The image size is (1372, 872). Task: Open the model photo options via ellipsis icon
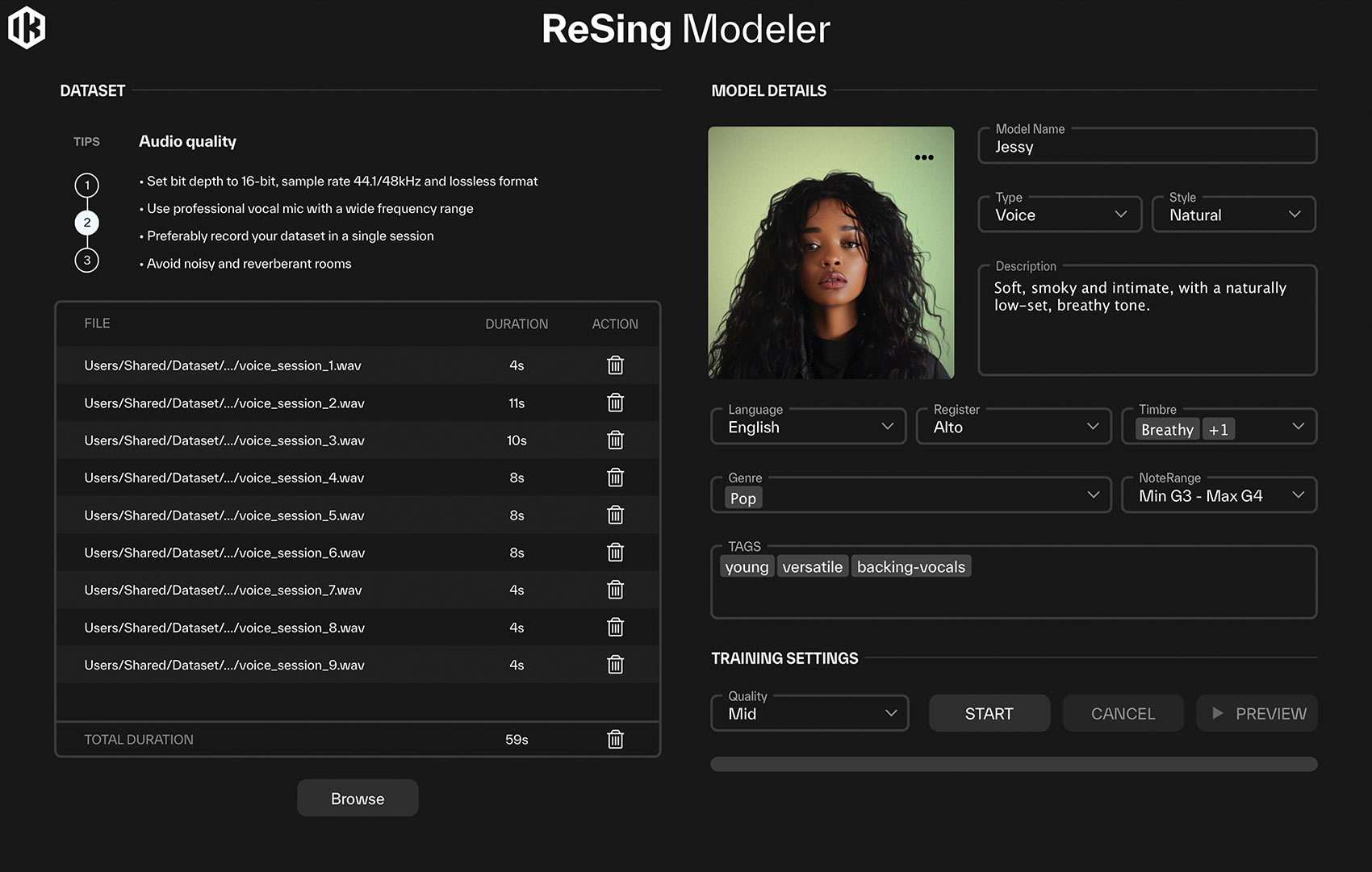[924, 157]
